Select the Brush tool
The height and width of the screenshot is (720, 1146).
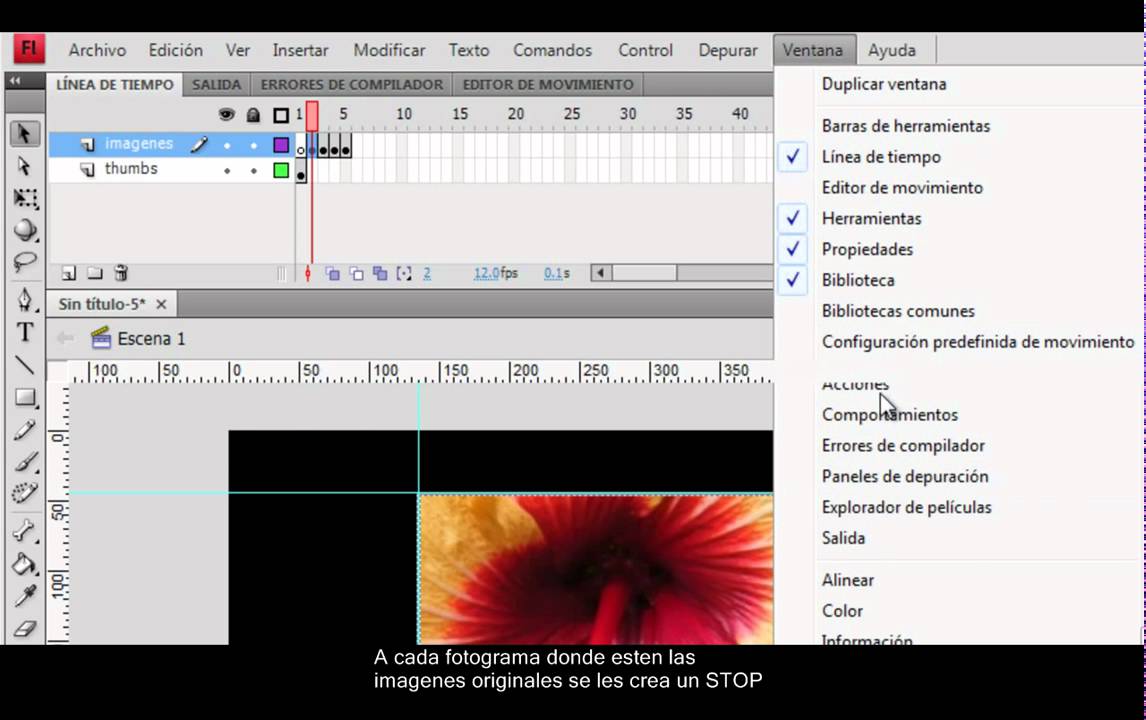tap(25, 461)
